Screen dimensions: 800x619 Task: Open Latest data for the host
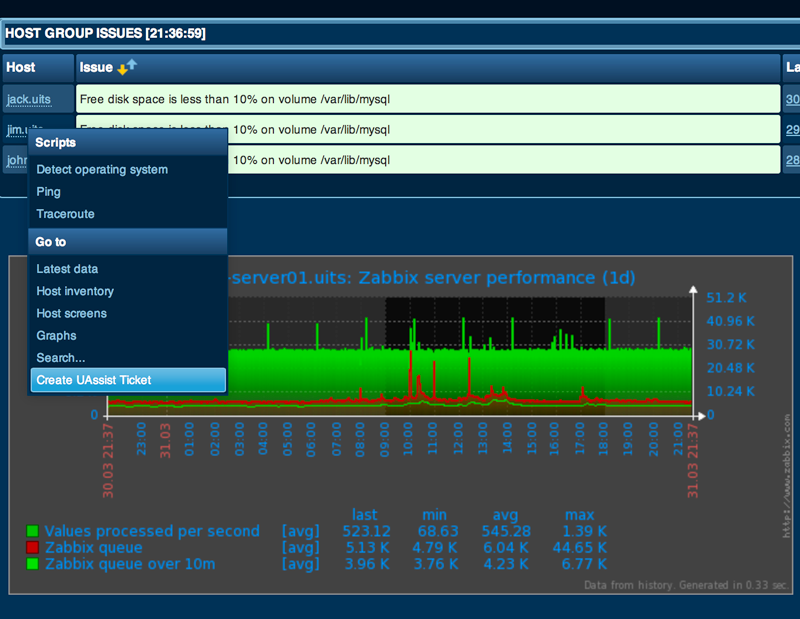[x=67, y=269]
